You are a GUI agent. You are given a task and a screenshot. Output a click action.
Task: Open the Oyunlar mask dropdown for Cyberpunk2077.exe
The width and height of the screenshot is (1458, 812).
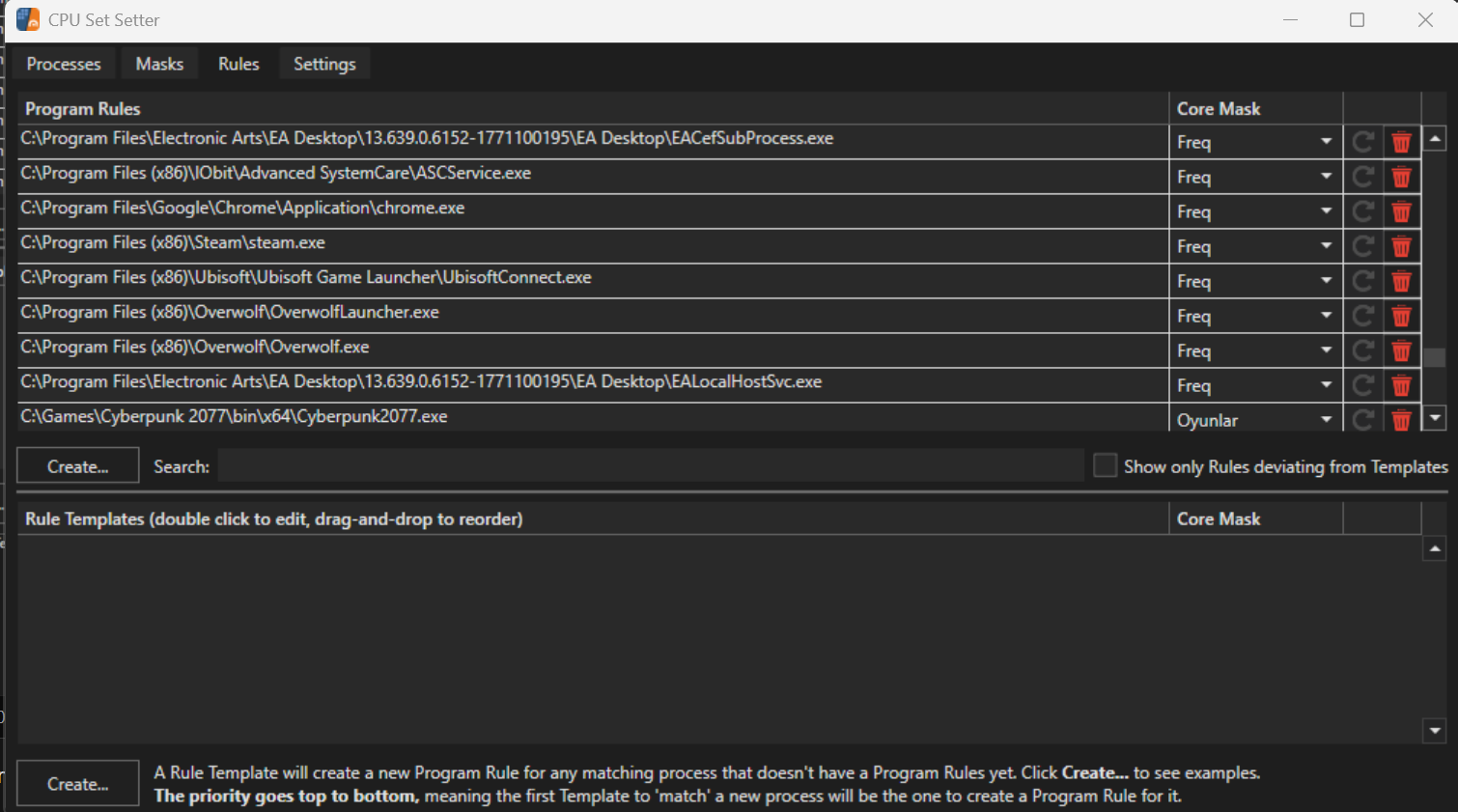pyautogui.click(x=1255, y=420)
